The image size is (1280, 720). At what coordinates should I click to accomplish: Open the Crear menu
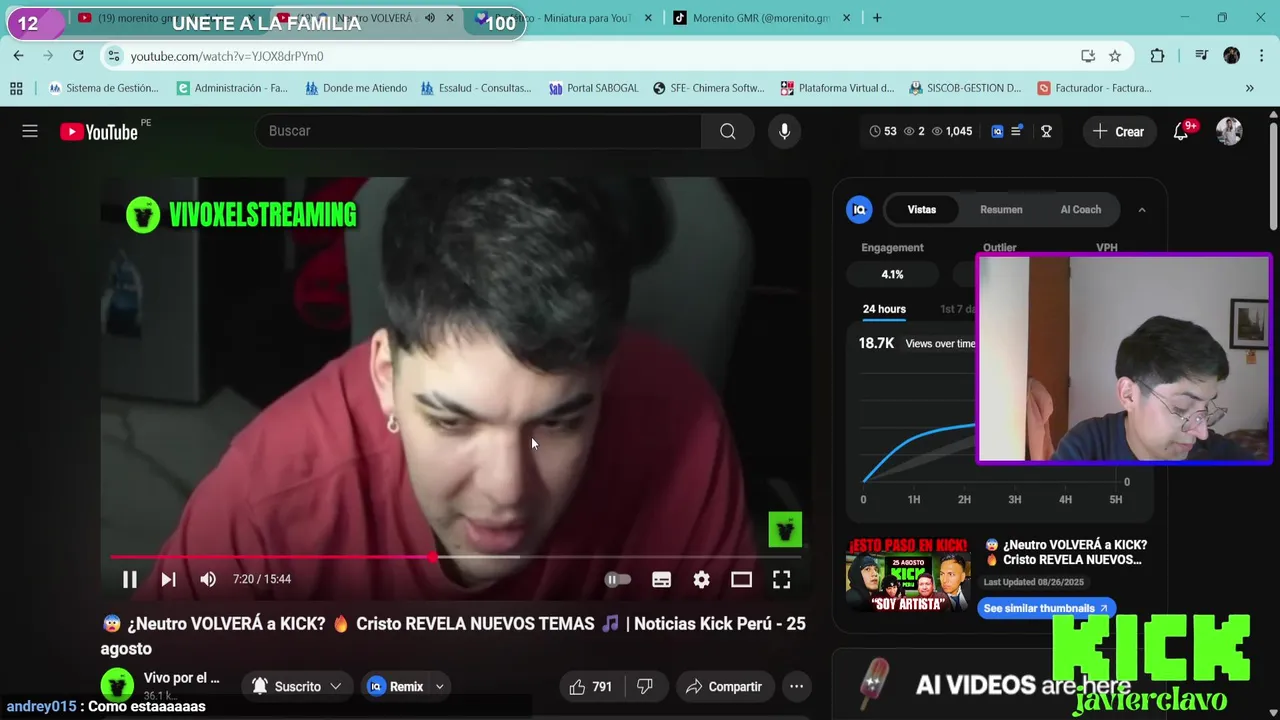tap(1118, 131)
